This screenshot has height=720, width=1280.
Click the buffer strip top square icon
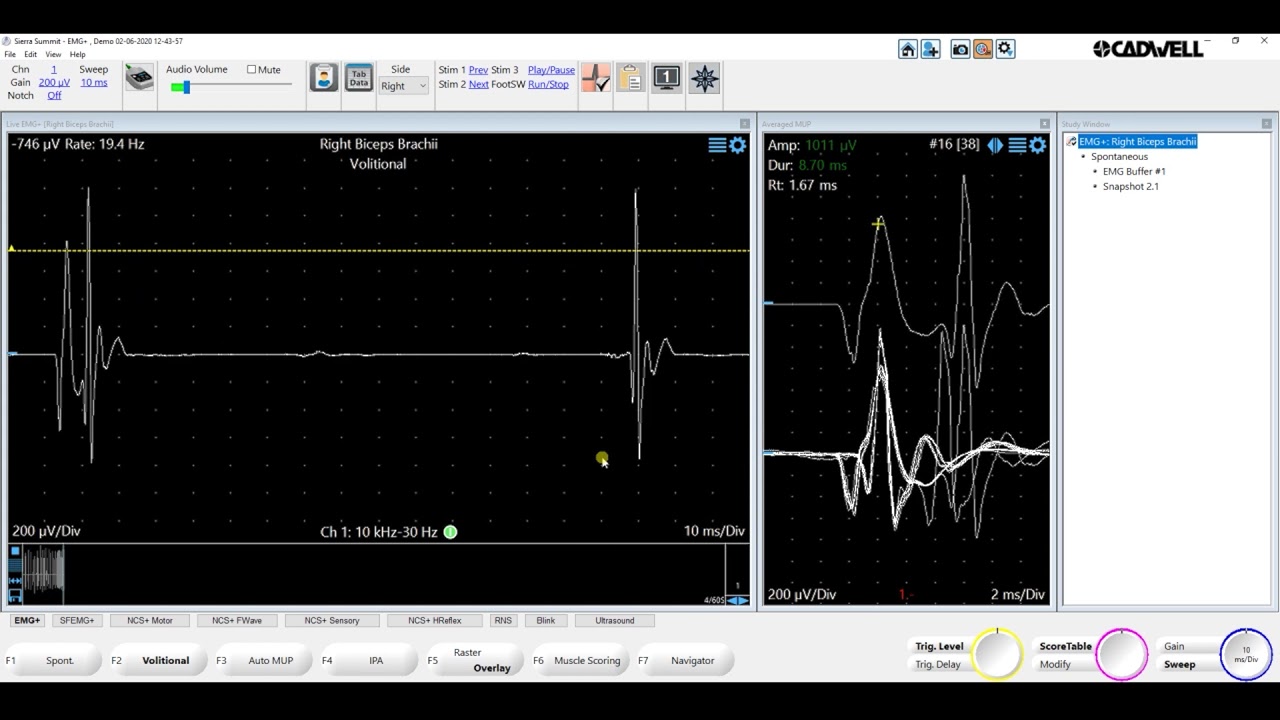pos(15,553)
